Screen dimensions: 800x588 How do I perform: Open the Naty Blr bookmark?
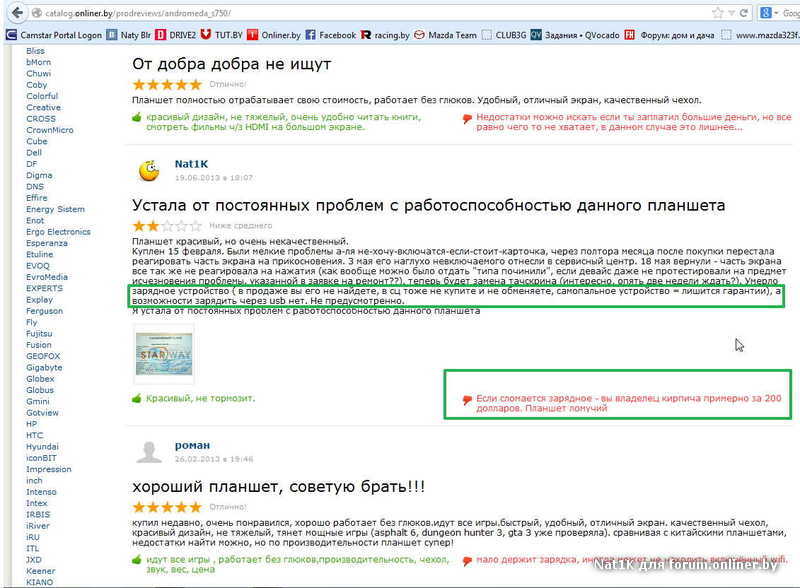pyautogui.click(x=129, y=35)
